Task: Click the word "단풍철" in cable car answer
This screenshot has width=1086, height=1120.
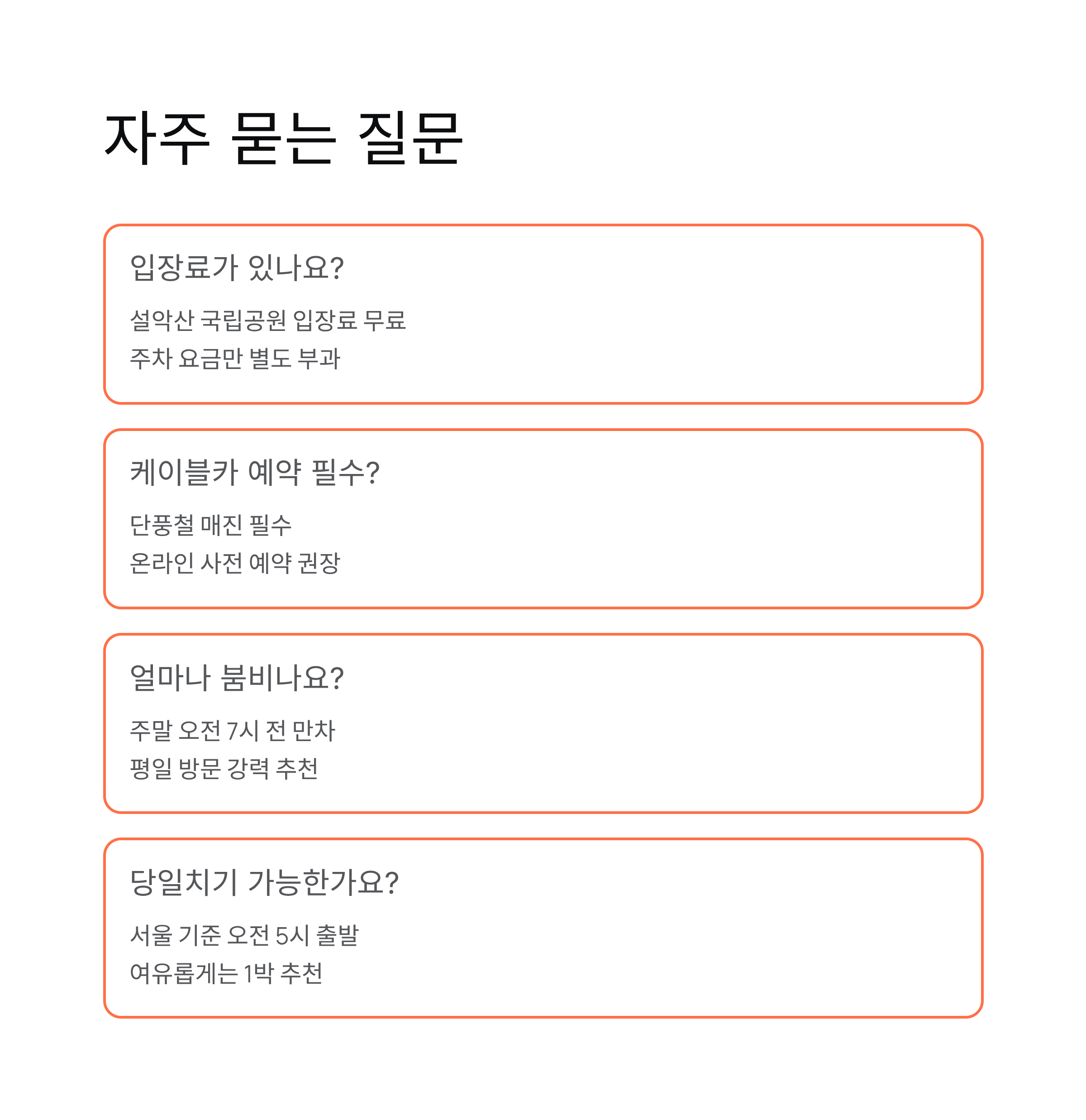Action: [162, 526]
